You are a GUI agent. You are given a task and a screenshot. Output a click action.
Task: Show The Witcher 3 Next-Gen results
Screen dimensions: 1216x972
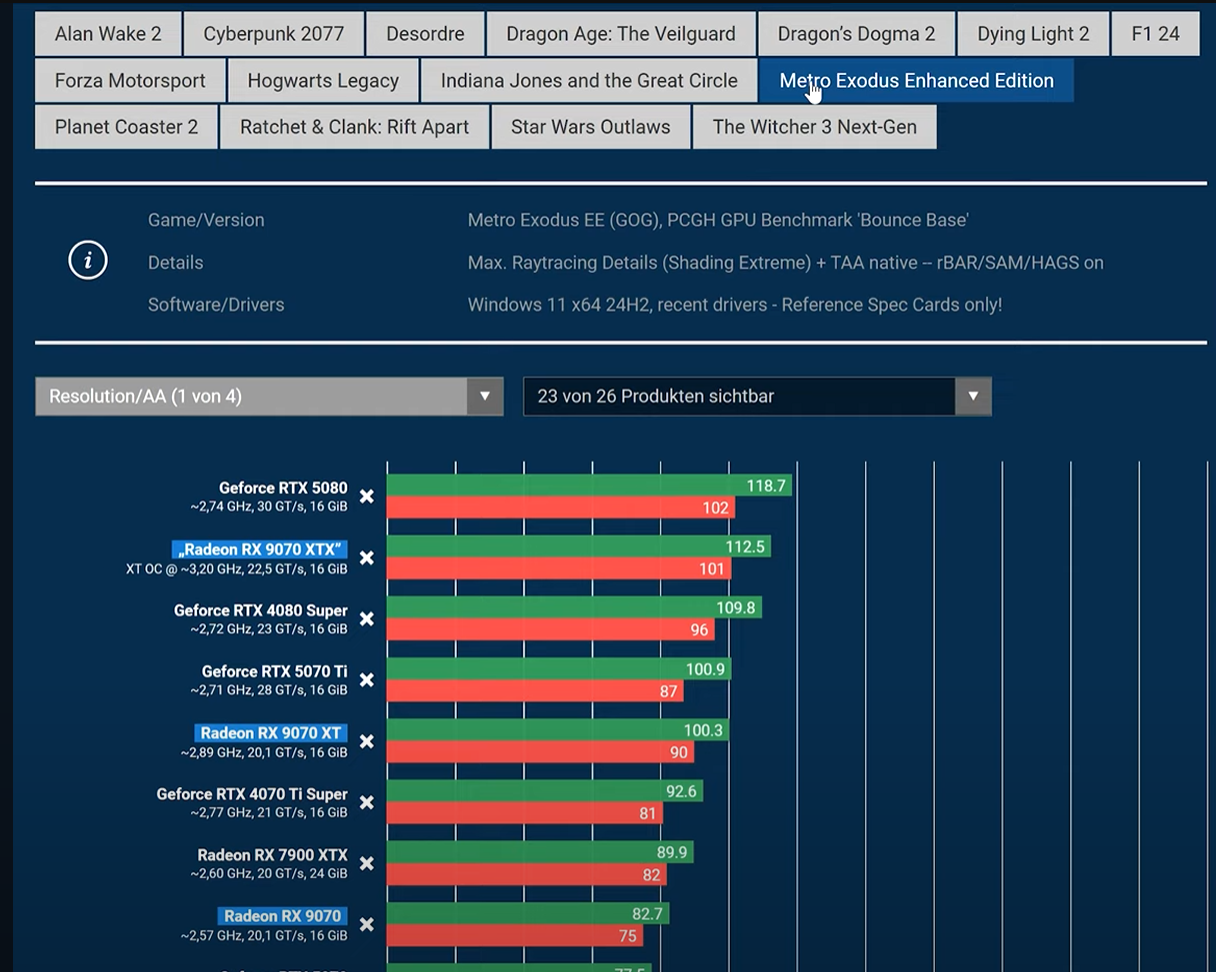click(x=814, y=127)
